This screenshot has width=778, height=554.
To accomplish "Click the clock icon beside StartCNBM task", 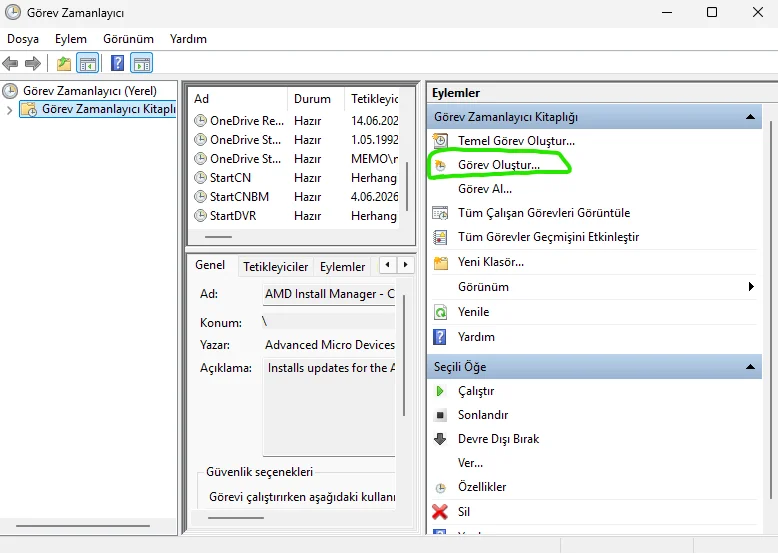I will [x=200, y=197].
